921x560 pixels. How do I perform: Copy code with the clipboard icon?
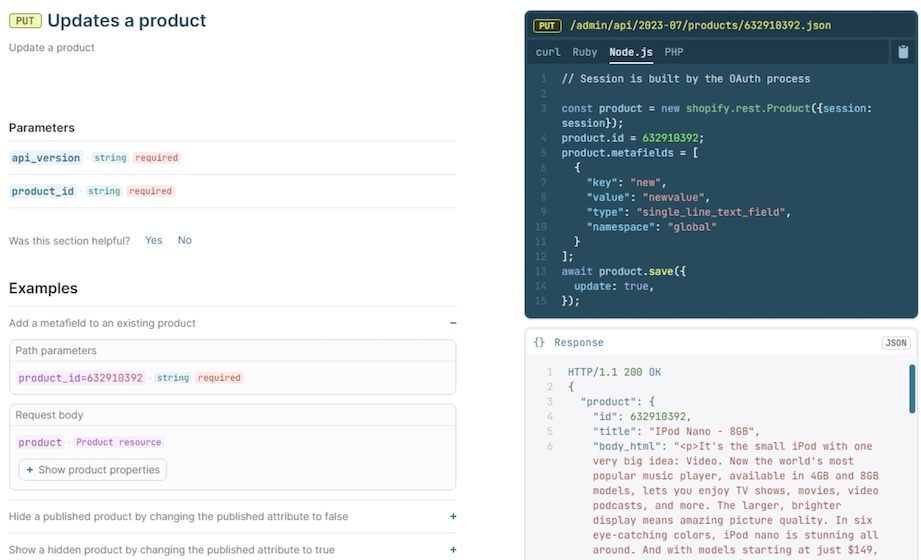coord(903,52)
